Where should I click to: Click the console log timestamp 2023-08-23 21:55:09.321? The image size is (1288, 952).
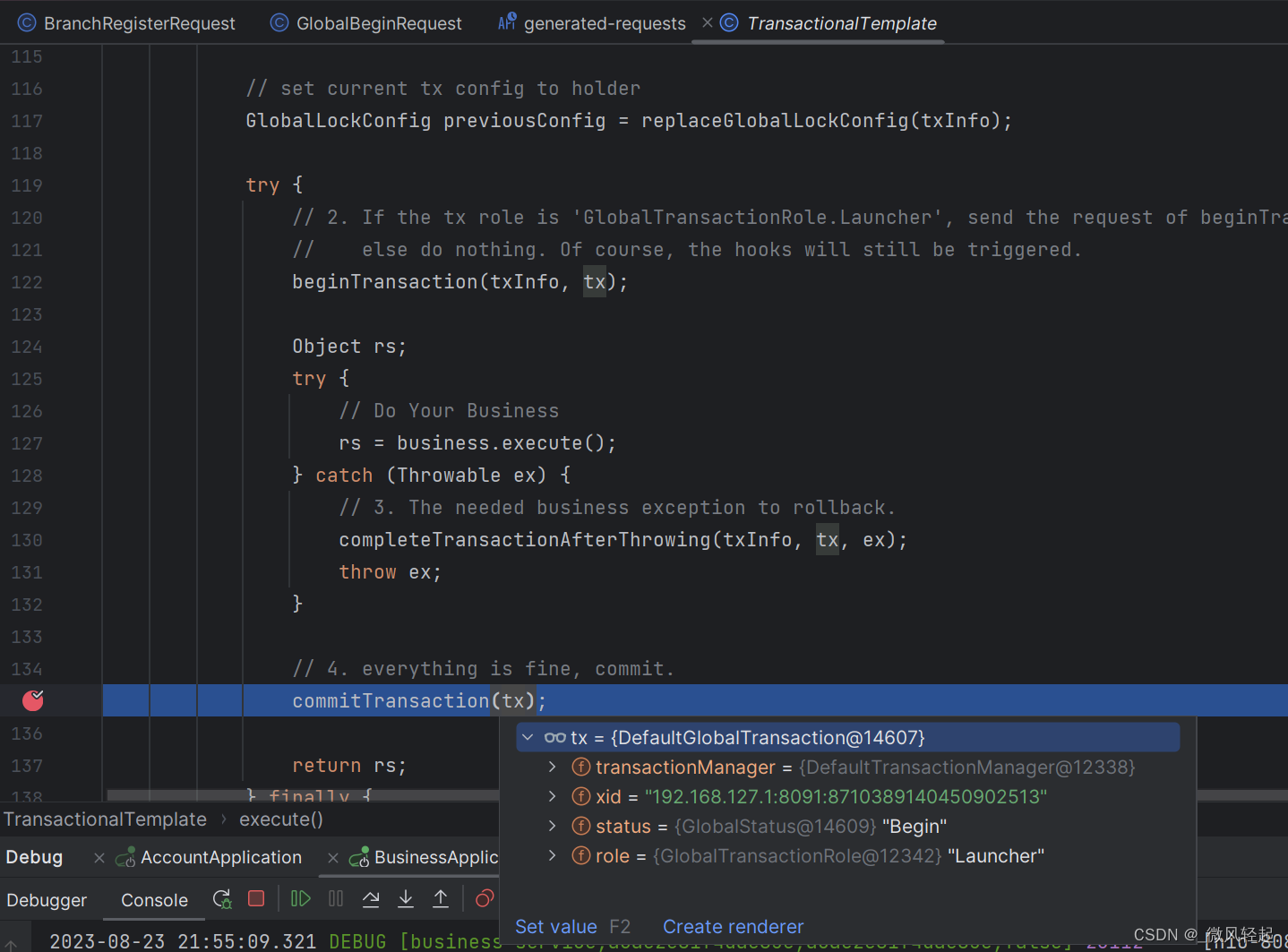tap(183, 941)
